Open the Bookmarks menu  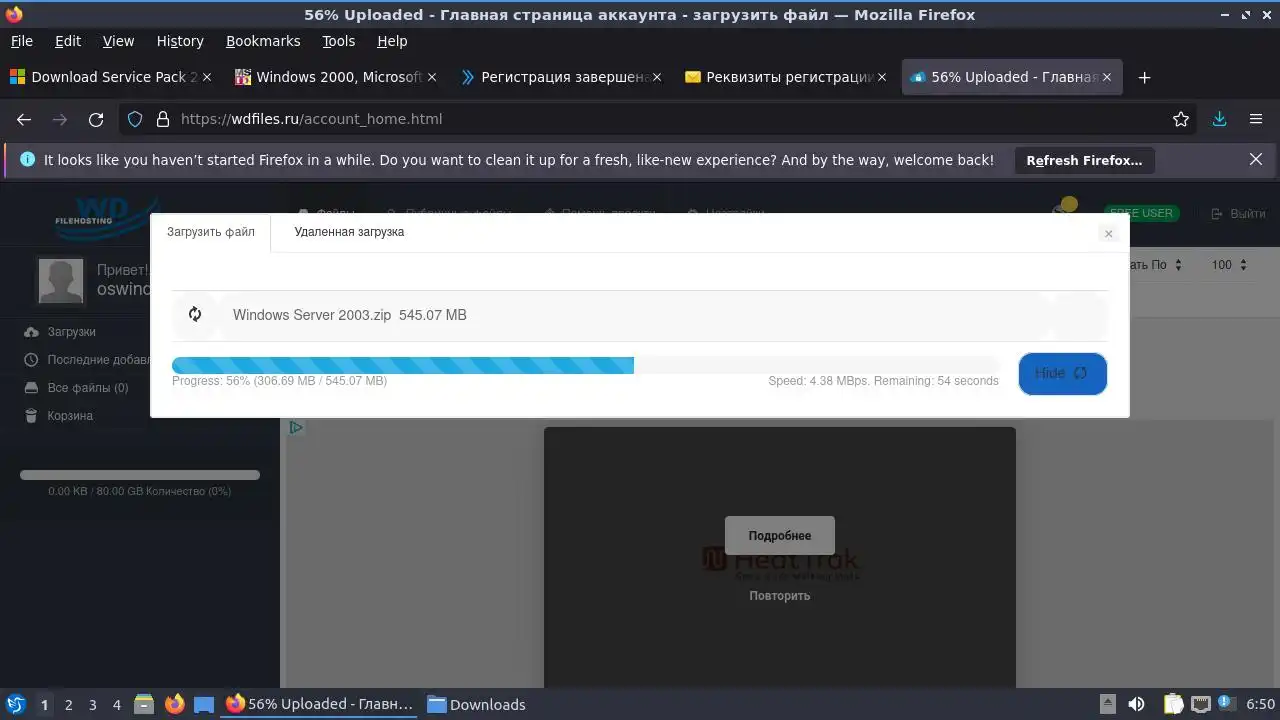pos(263,41)
